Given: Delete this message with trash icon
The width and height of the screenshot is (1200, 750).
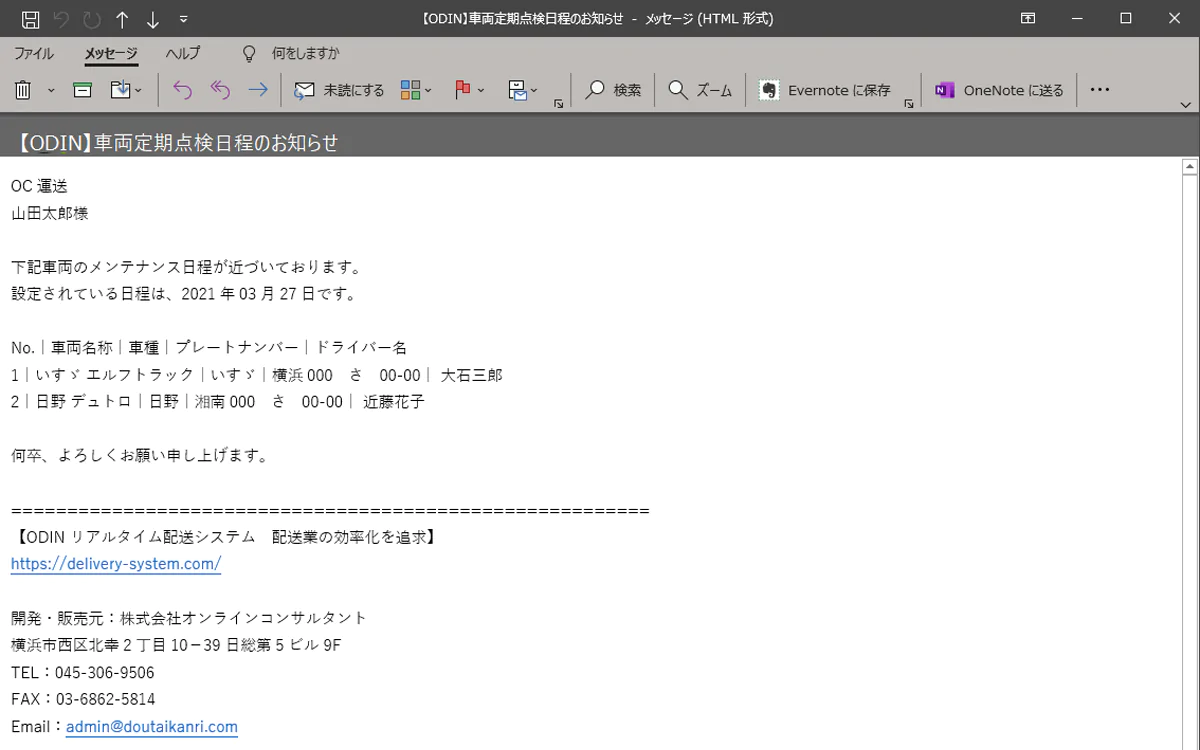Looking at the screenshot, I should 23,90.
